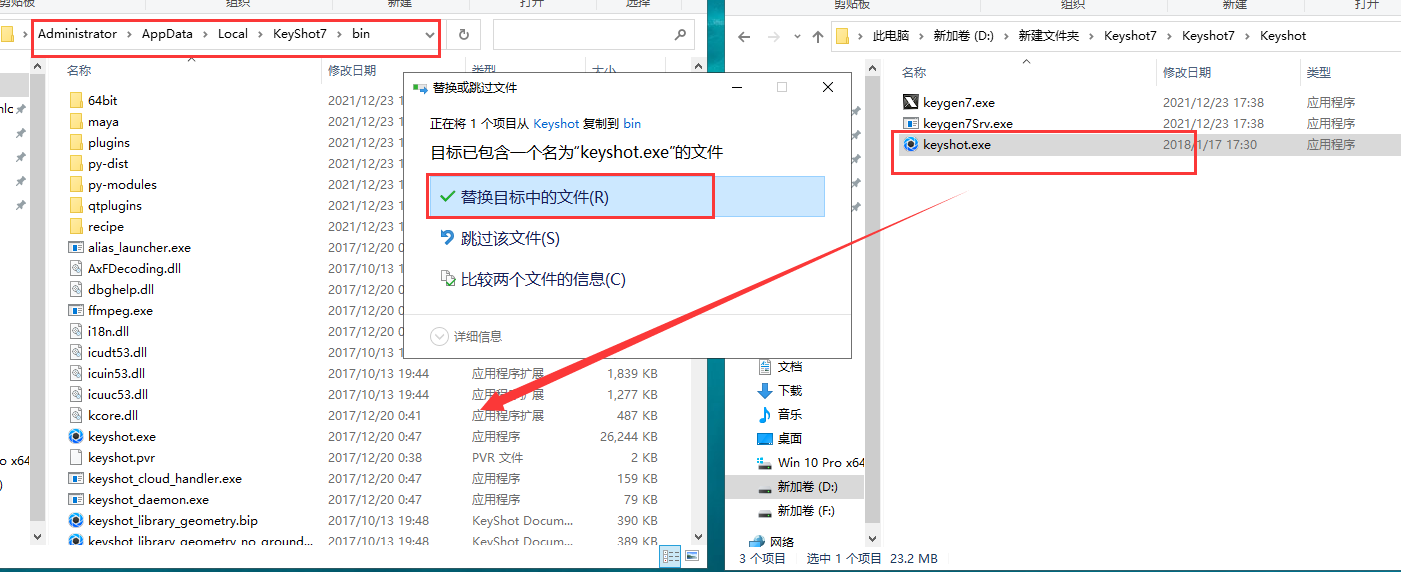Replace the file in the destination
1401x572 pixels.
[626, 197]
